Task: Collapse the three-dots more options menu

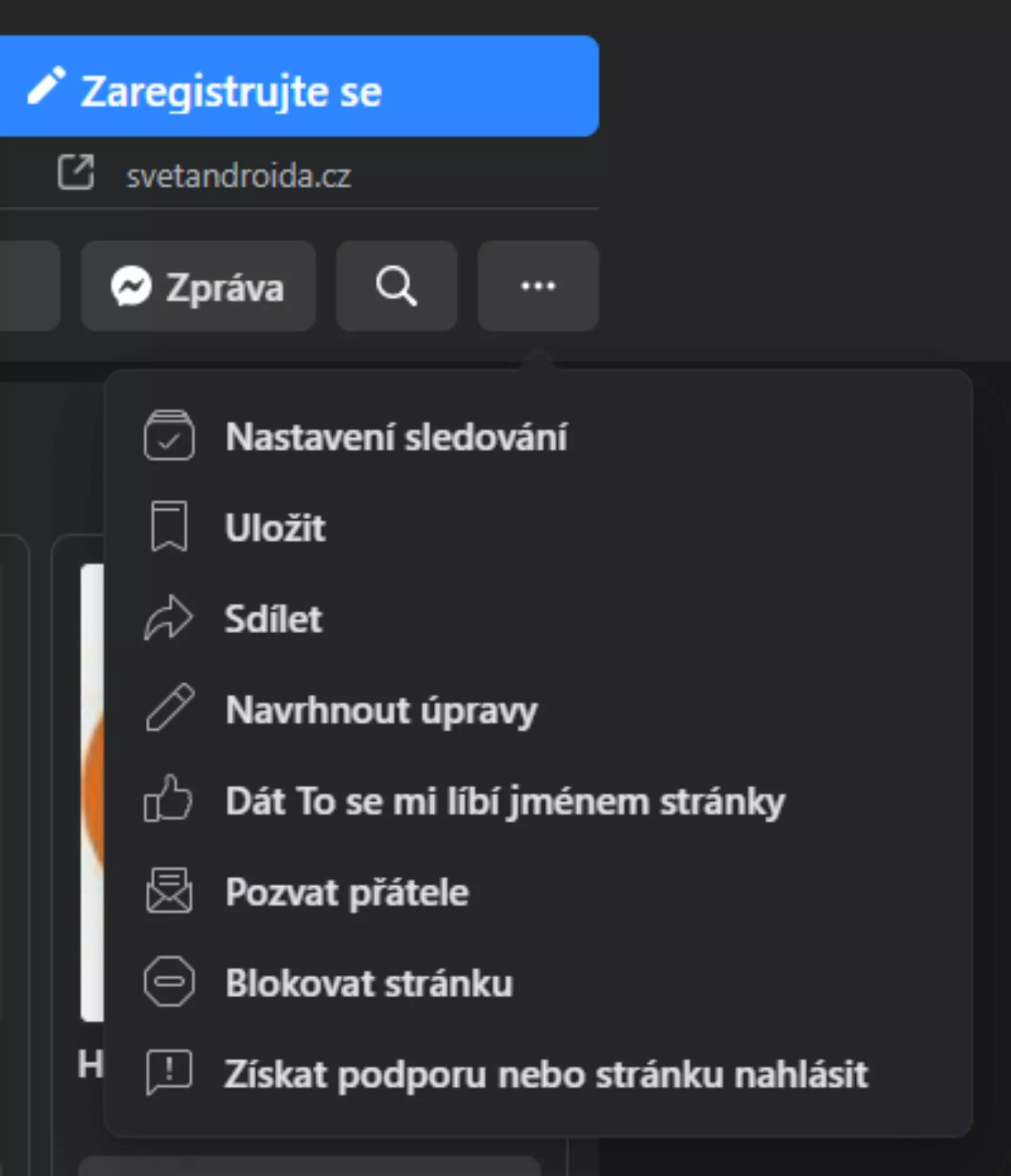Action: 538,286
